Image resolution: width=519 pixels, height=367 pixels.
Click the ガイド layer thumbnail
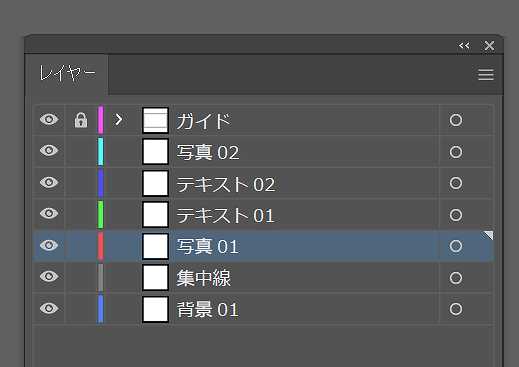click(155, 120)
